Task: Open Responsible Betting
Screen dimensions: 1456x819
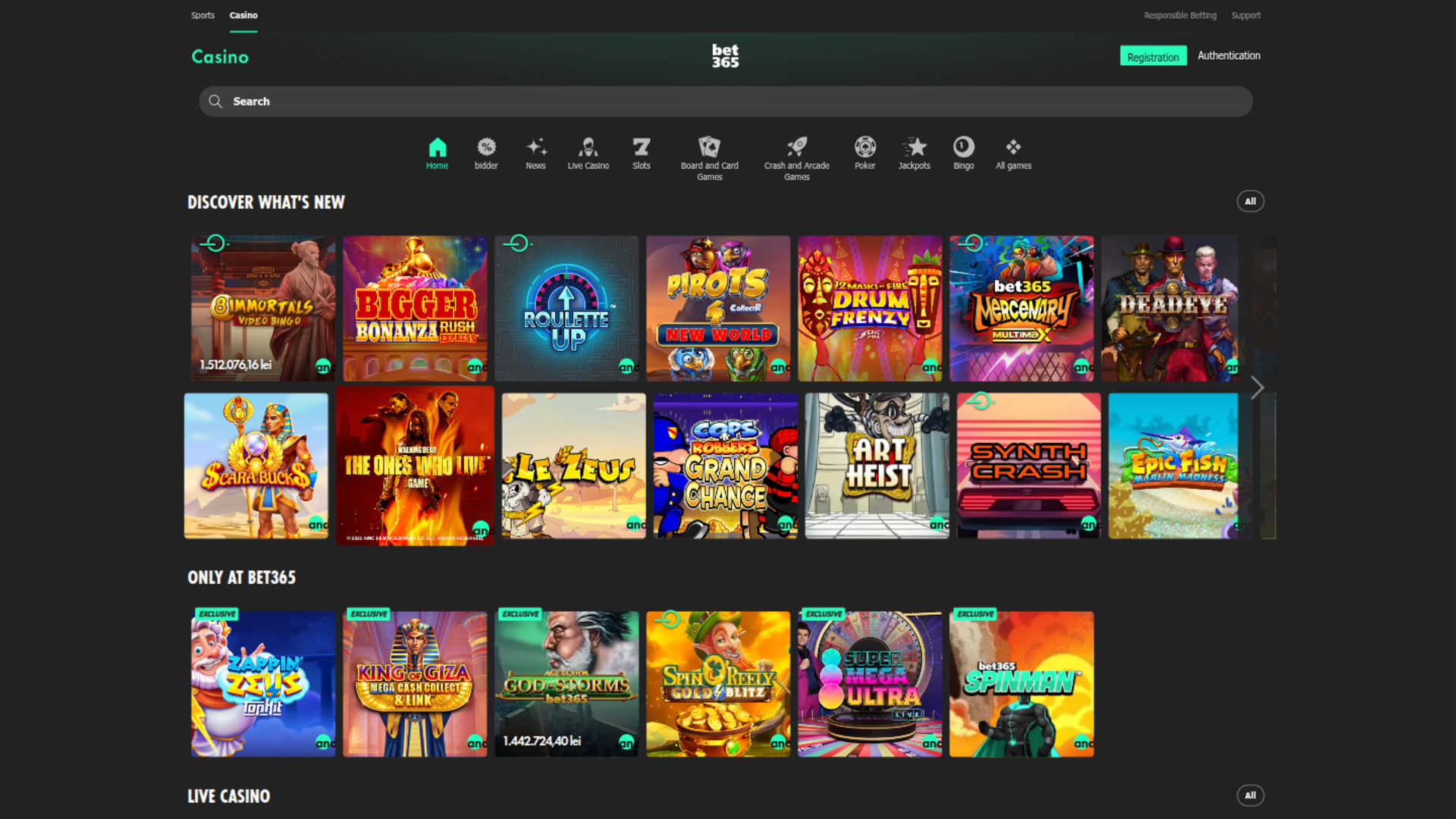Action: click(x=1180, y=14)
